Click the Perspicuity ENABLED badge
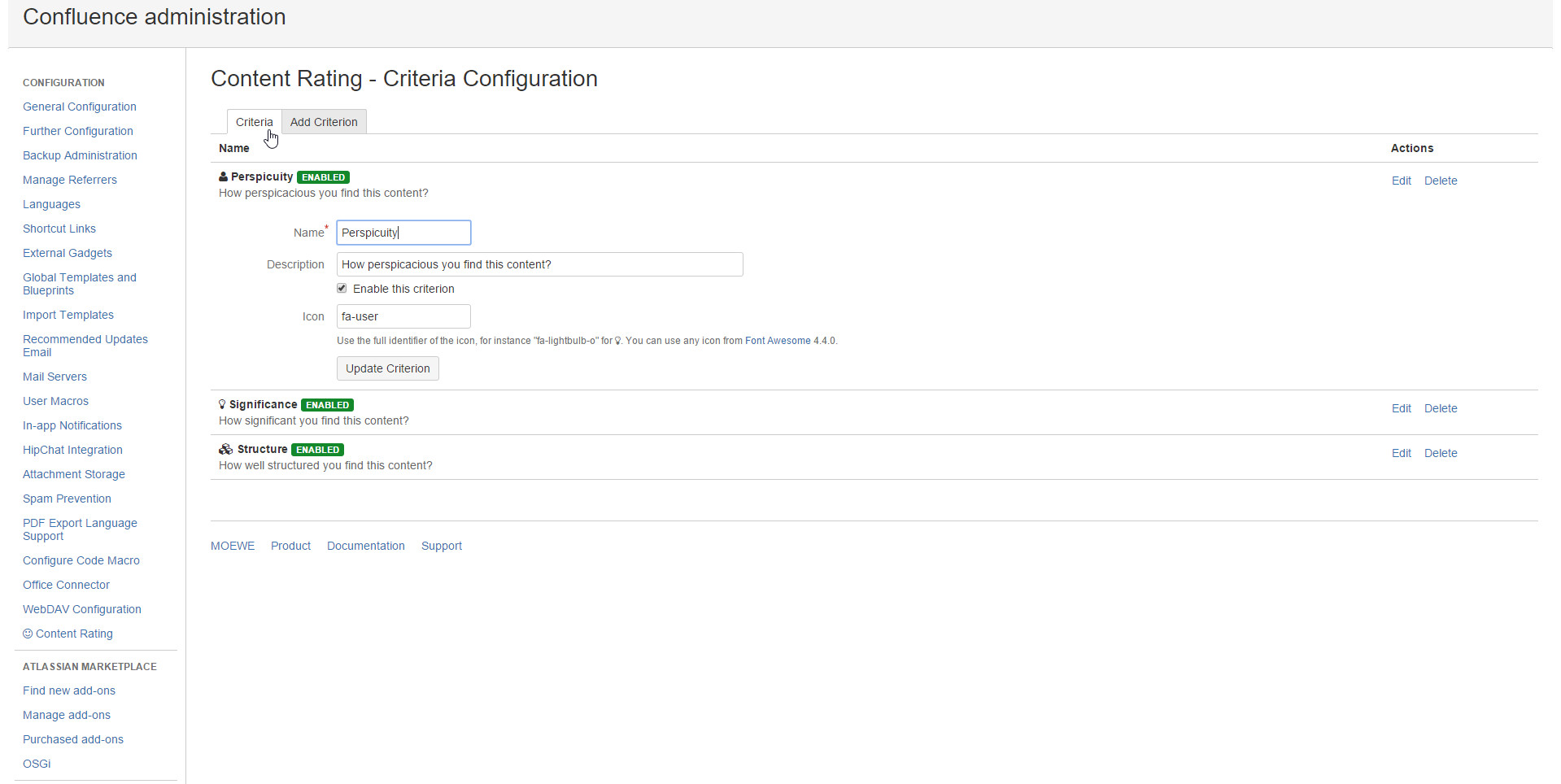The height and width of the screenshot is (784, 1561). tap(323, 177)
